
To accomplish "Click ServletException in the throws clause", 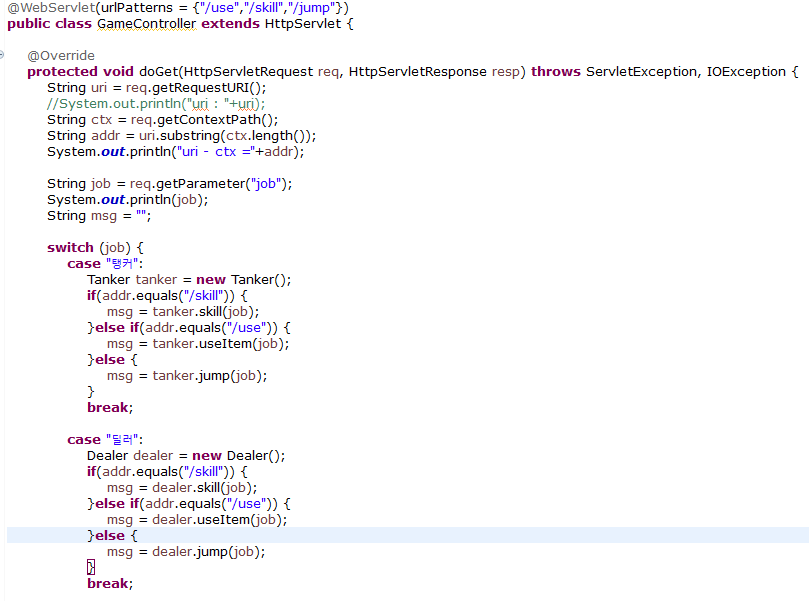I will click(641, 72).
